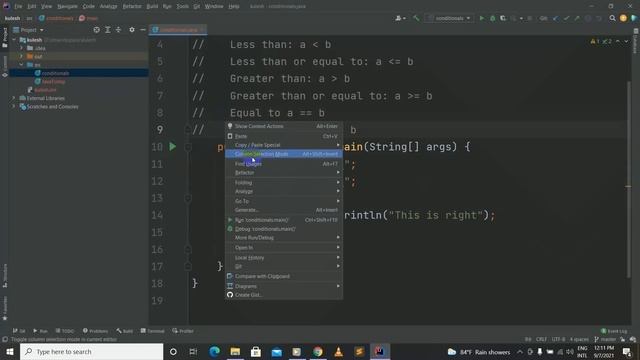Hide the Project panel with minus icon
The height and width of the screenshot is (360, 640).
pyautogui.click(x=142, y=30)
